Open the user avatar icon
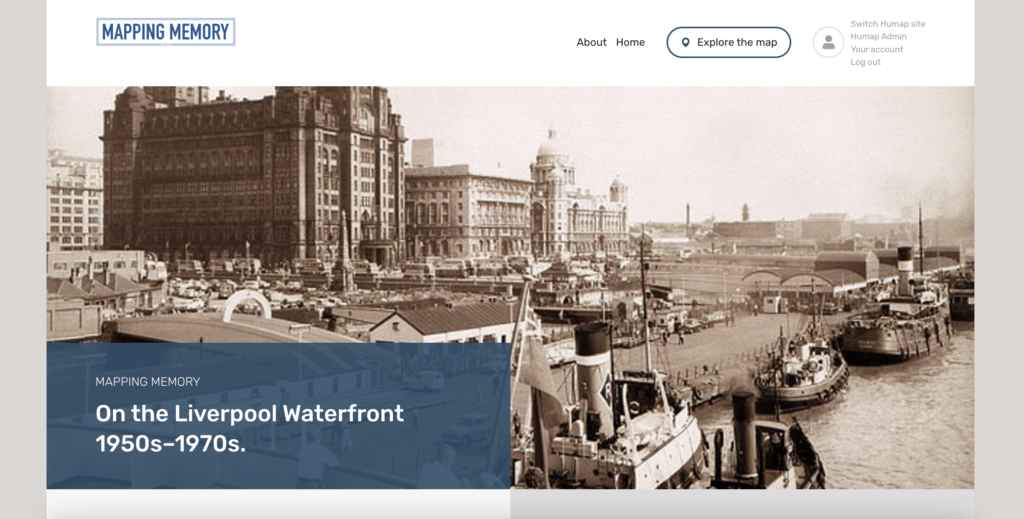1024x519 pixels. coord(828,42)
